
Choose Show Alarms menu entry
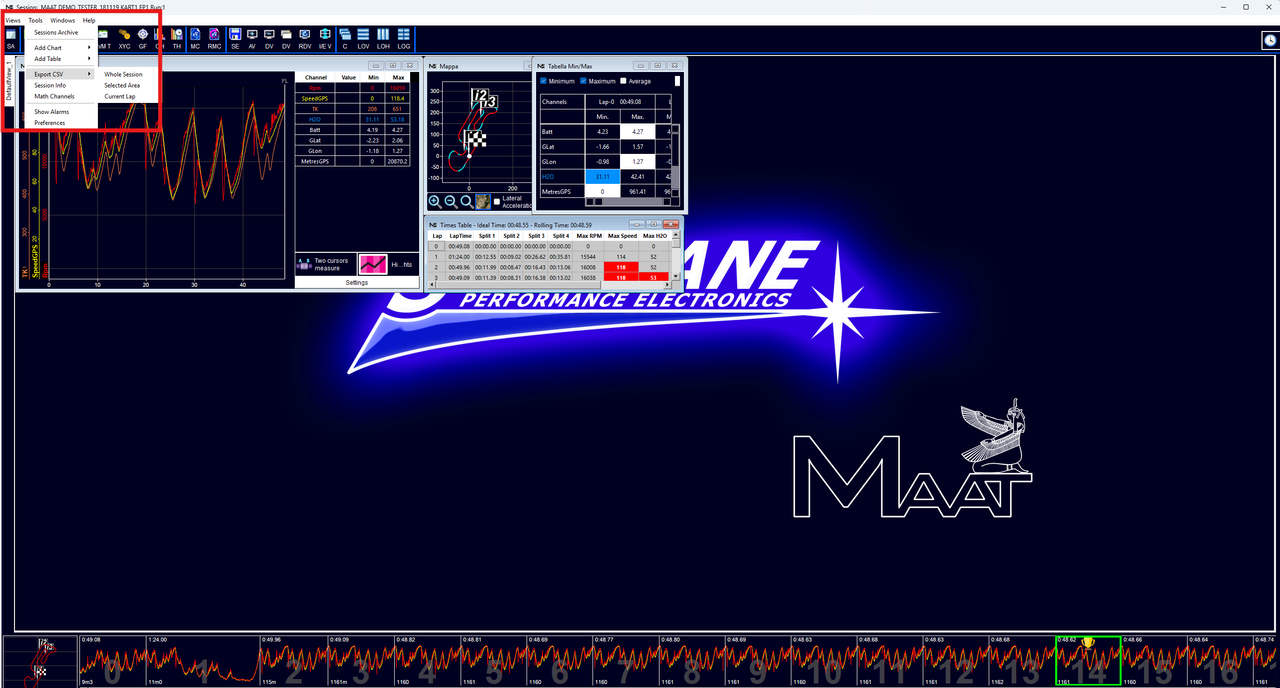51,112
